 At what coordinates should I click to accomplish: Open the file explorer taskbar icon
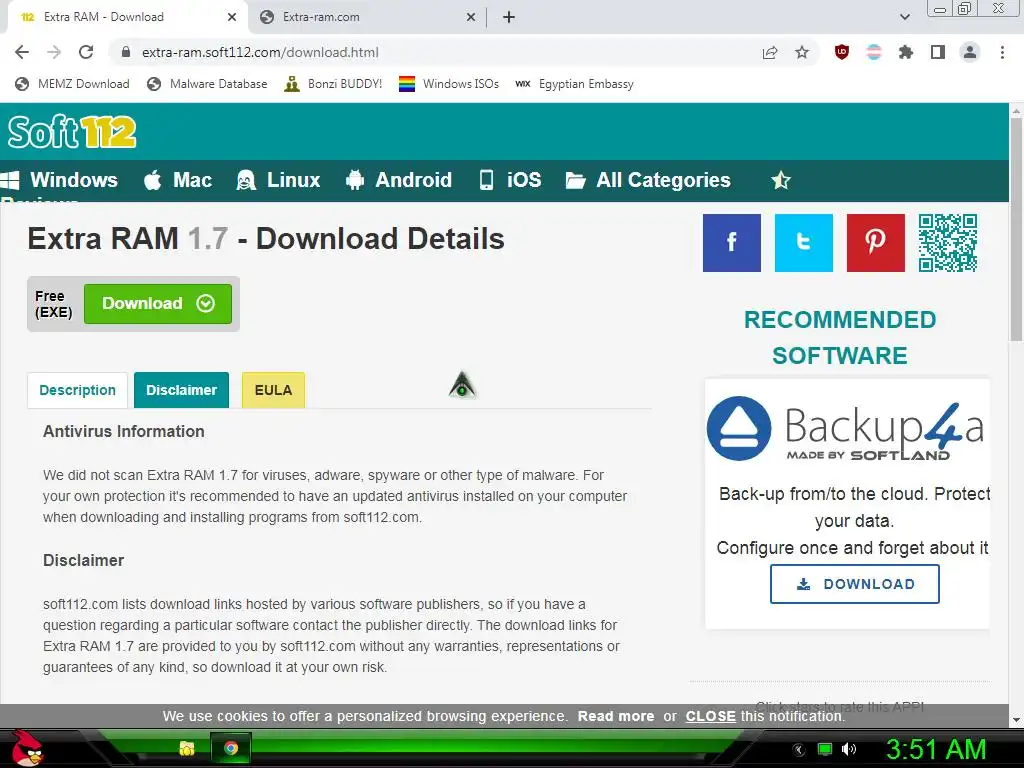click(x=187, y=748)
